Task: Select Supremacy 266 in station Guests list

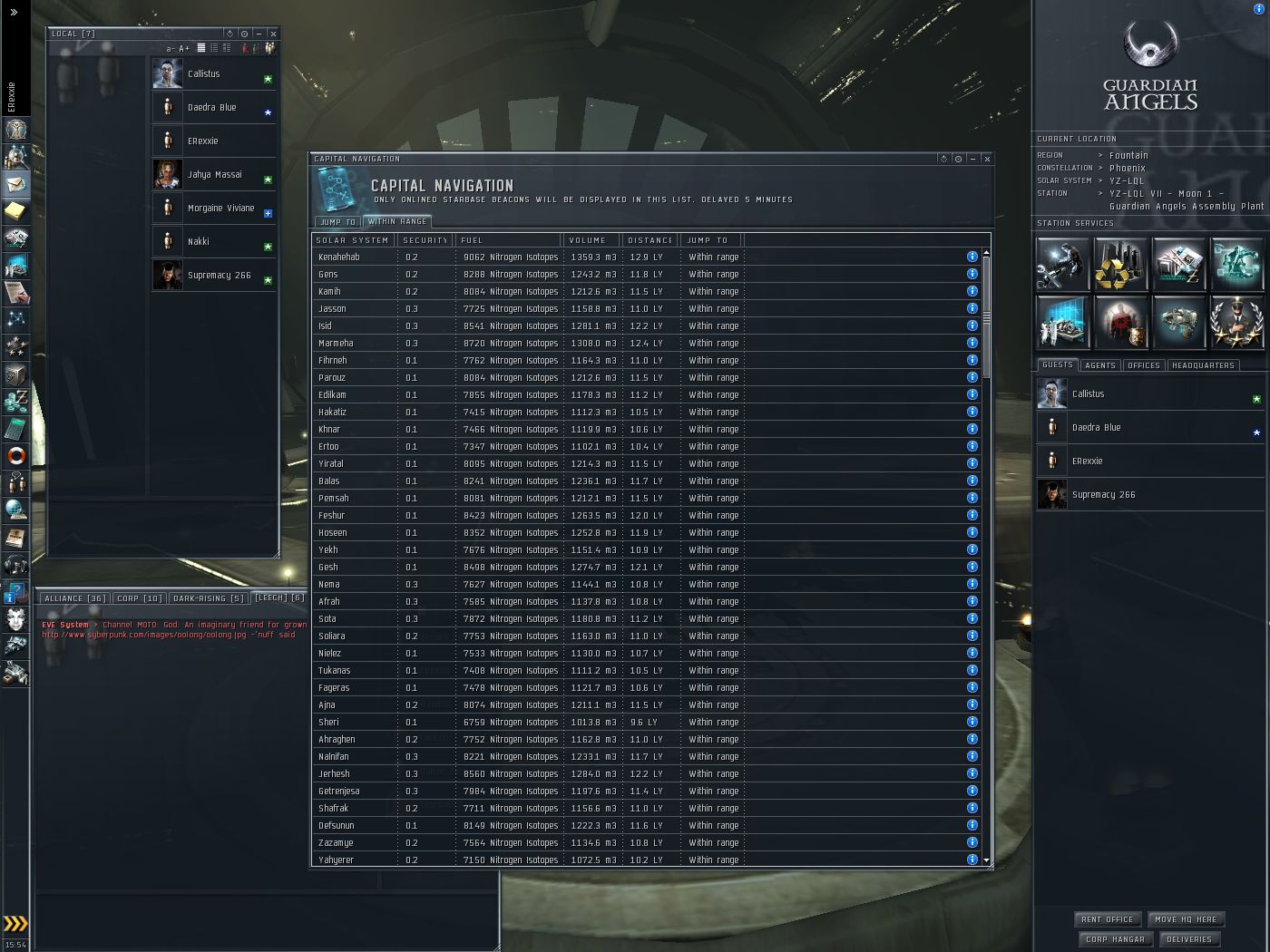Action: (1150, 494)
